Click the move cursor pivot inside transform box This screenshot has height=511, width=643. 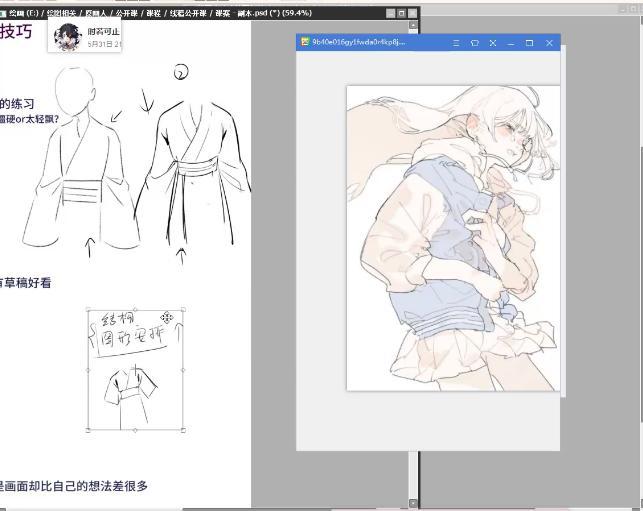point(166,317)
